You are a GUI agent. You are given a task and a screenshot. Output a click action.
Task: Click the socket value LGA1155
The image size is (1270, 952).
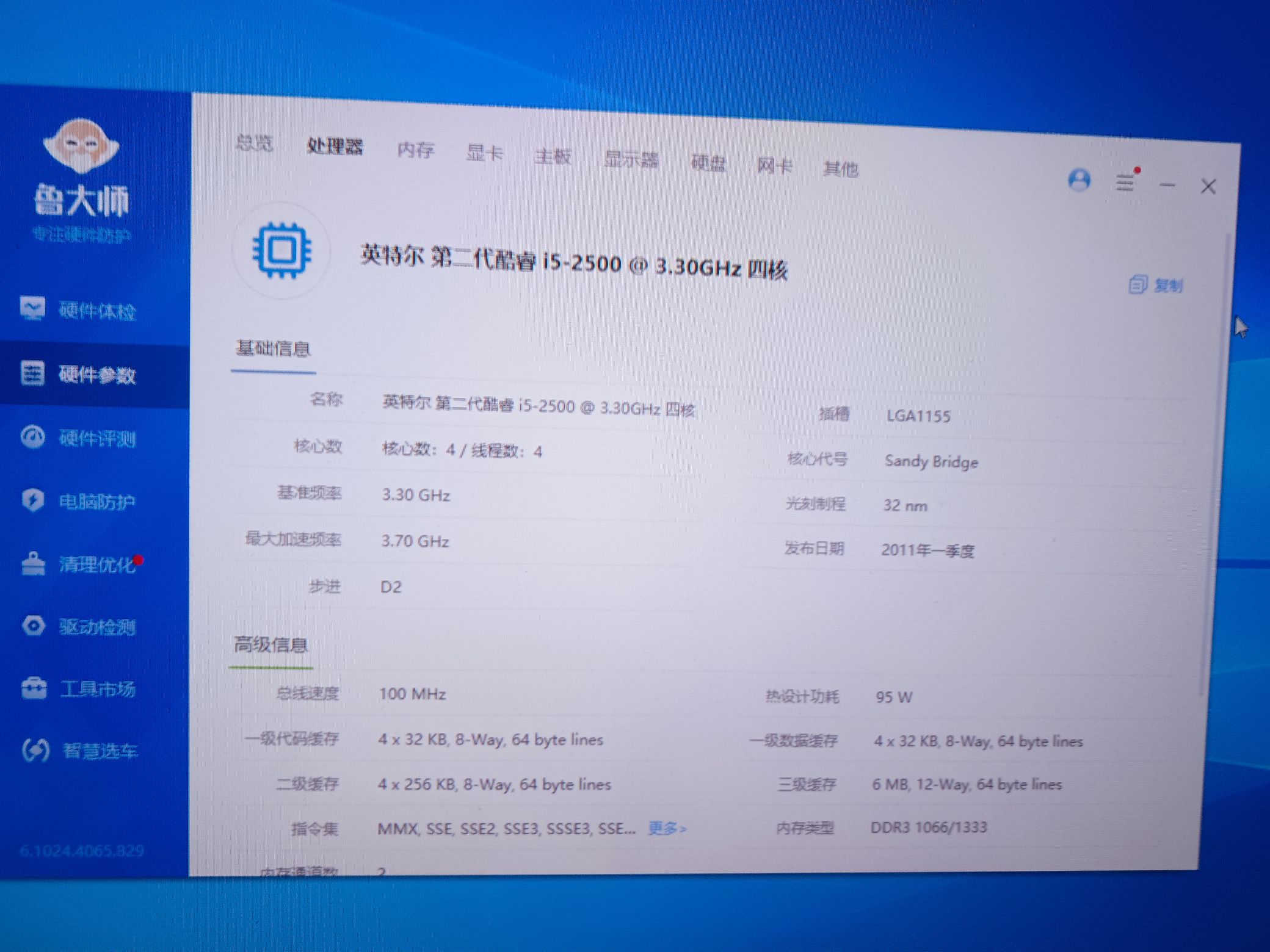pos(918,416)
